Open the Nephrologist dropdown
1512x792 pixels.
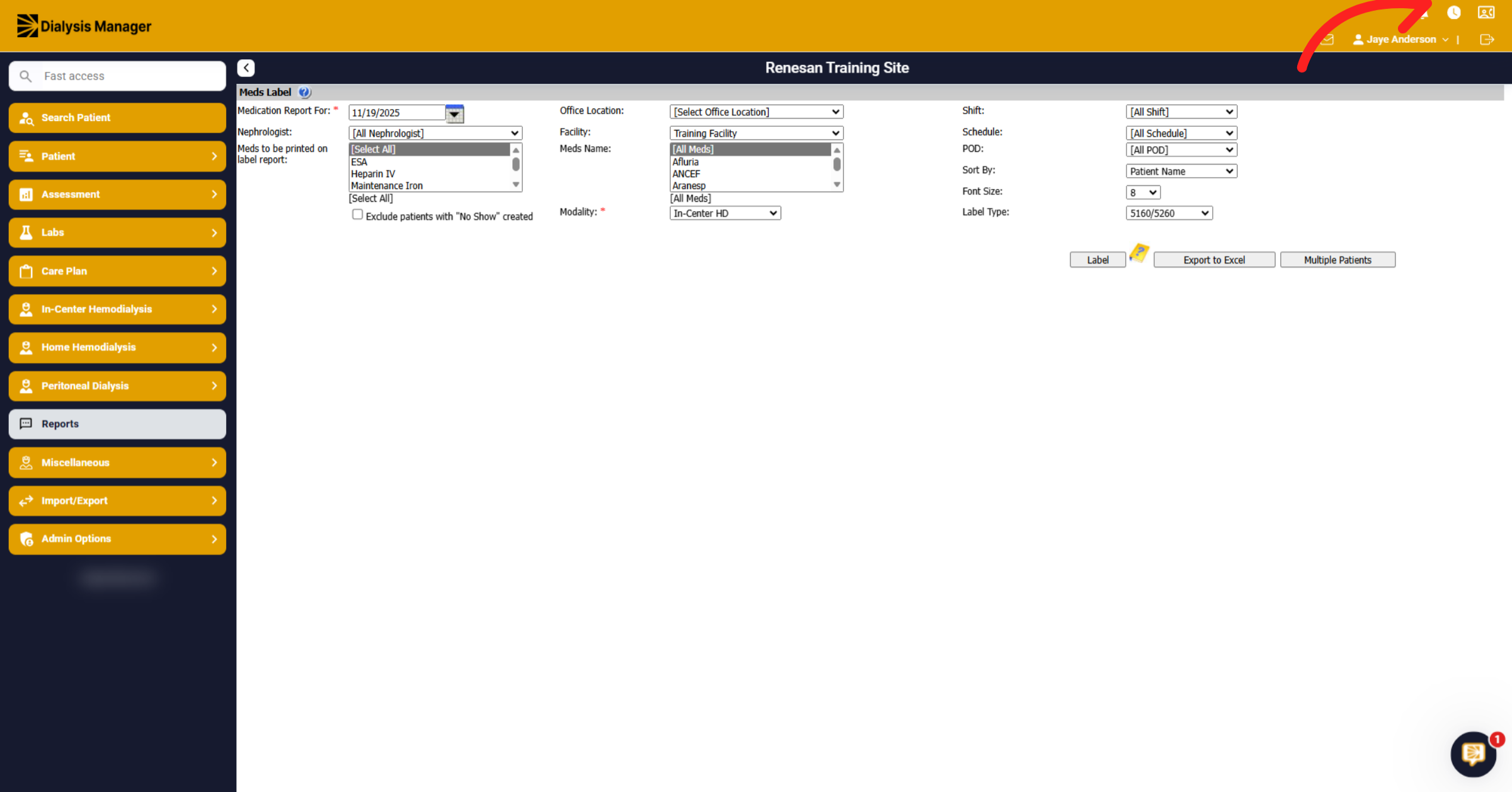[x=435, y=133]
